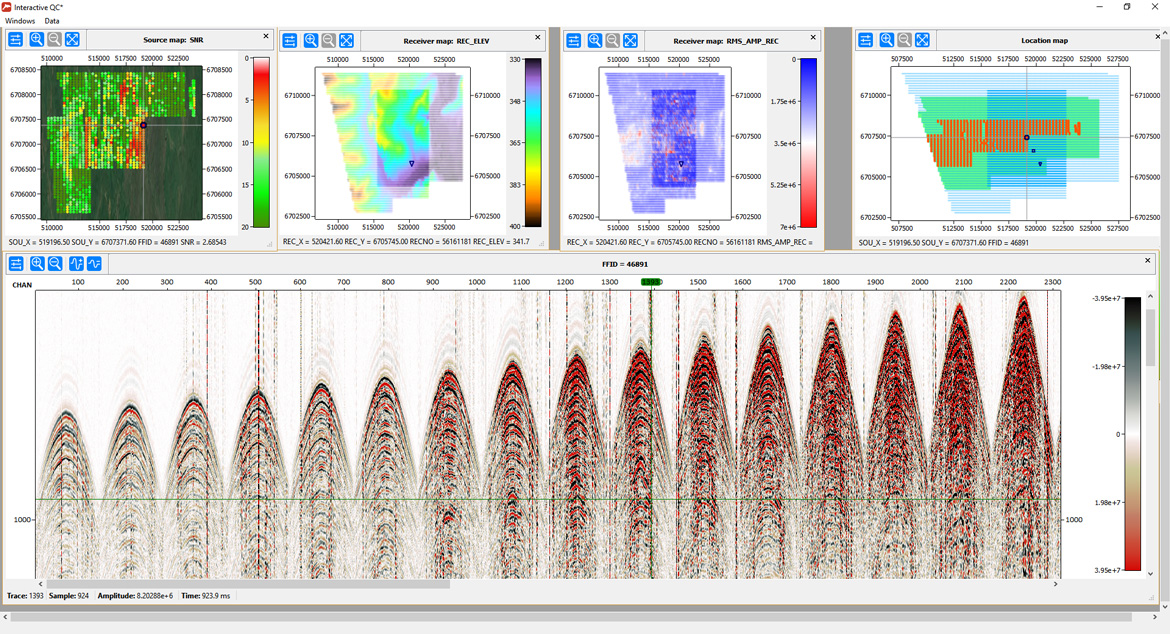Click the seismic amplitude color bar
The image size is (1170, 634).
point(1132,434)
